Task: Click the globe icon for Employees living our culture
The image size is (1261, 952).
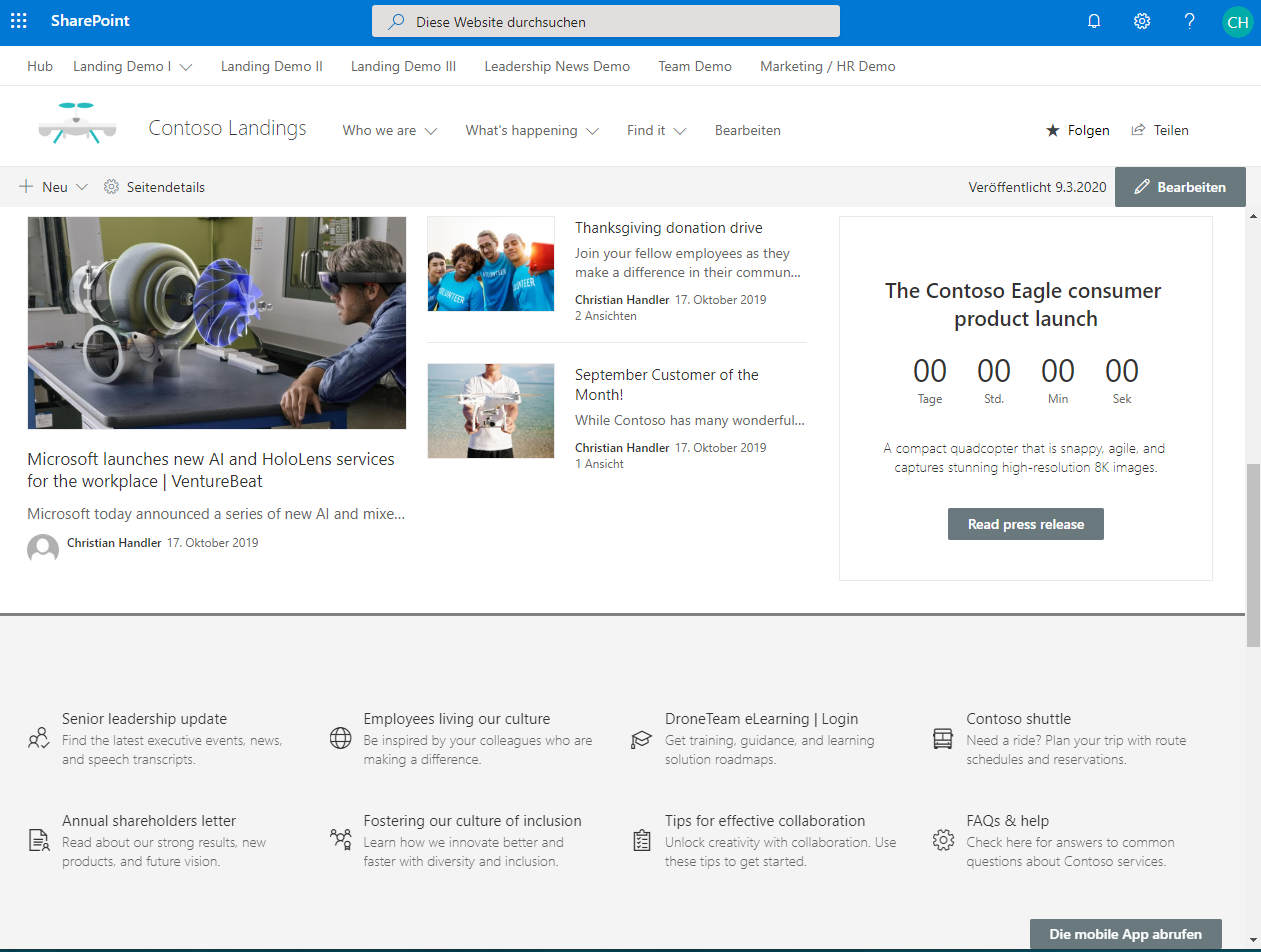Action: (341, 739)
